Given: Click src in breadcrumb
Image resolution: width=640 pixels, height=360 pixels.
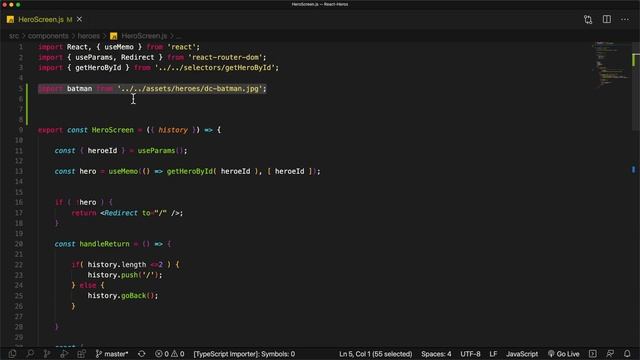Looking at the screenshot, I should tap(14, 36).
